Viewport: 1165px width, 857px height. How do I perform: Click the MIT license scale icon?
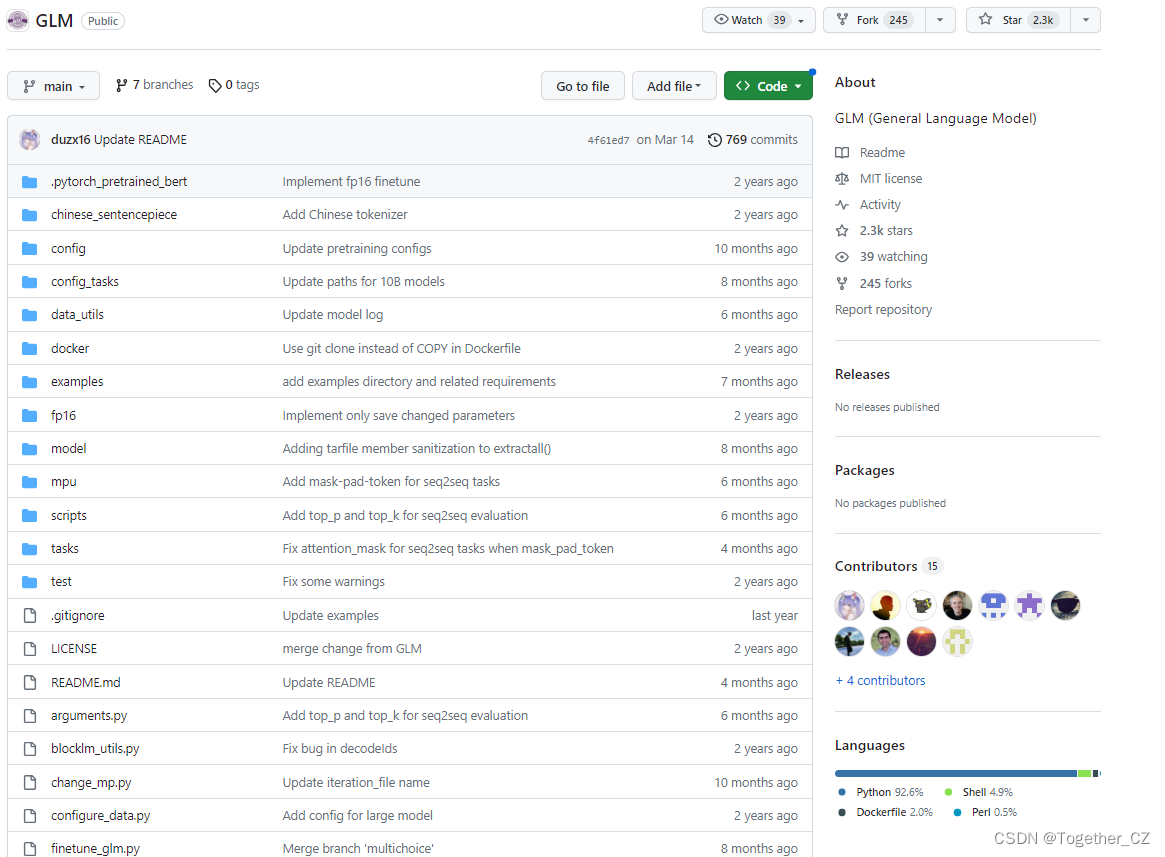click(x=842, y=178)
